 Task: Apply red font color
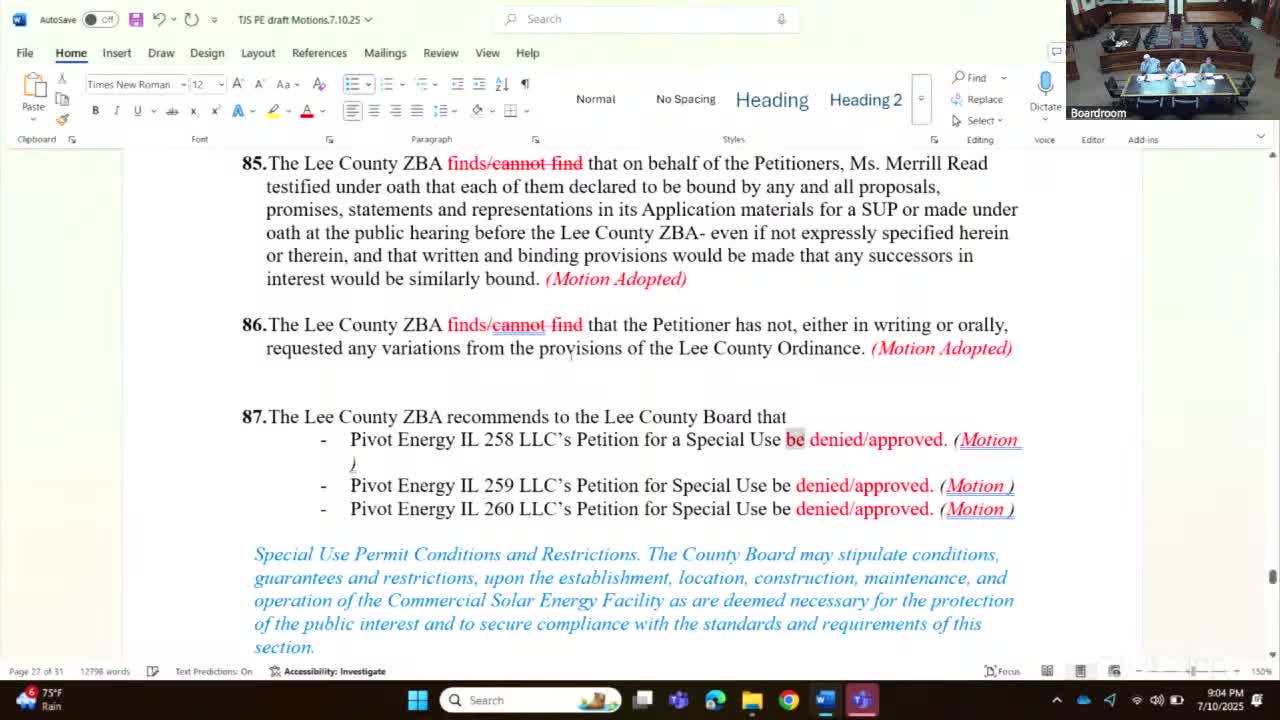pos(307,111)
